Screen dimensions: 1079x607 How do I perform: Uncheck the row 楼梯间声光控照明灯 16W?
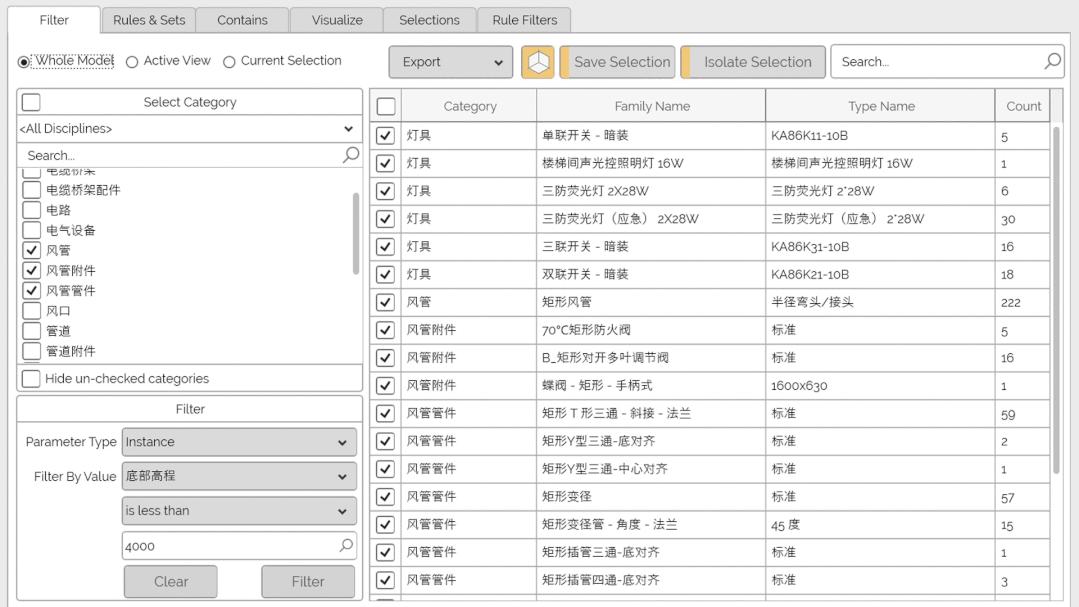[385, 163]
